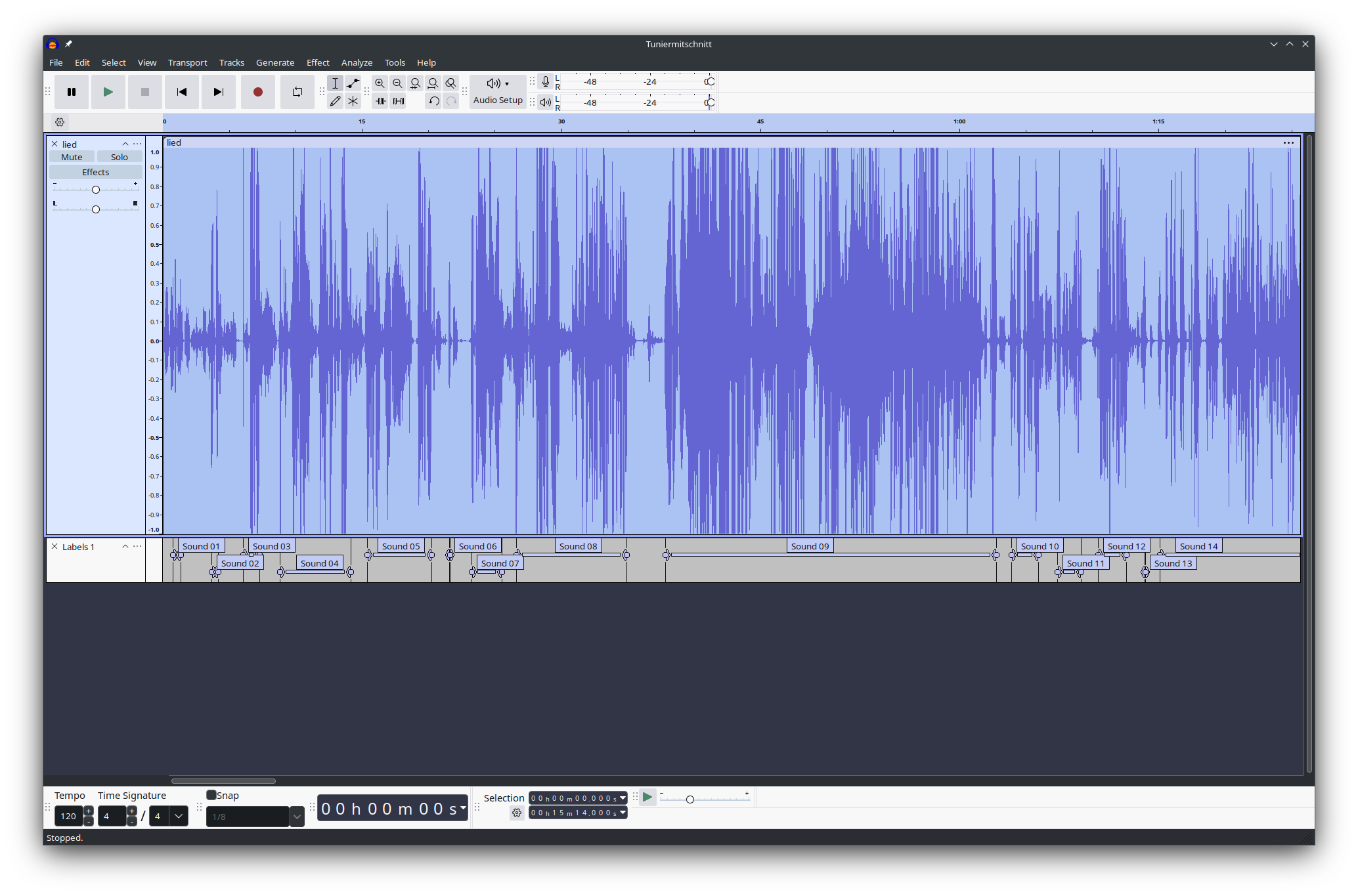The image size is (1358, 896).
Task: Click the lied track Effects button
Action: (x=95, y=172)
